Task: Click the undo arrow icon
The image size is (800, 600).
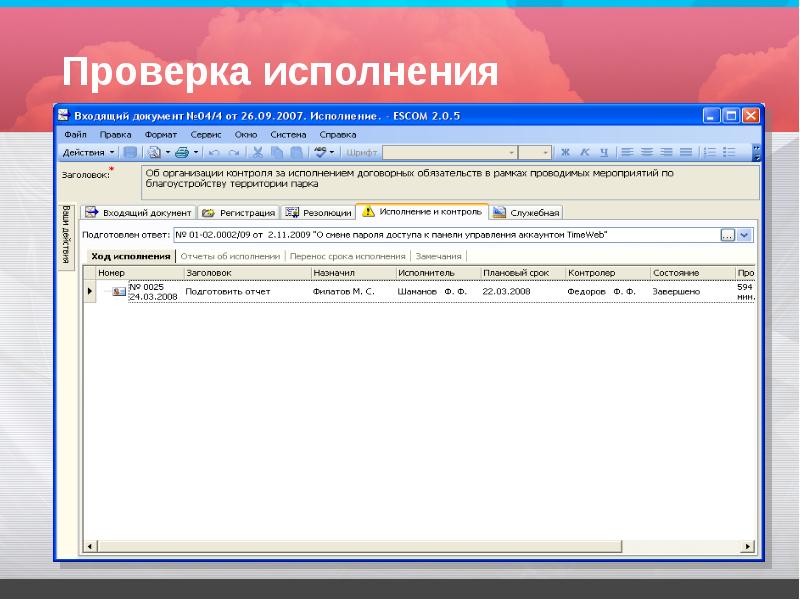Action: pos(214,153)
